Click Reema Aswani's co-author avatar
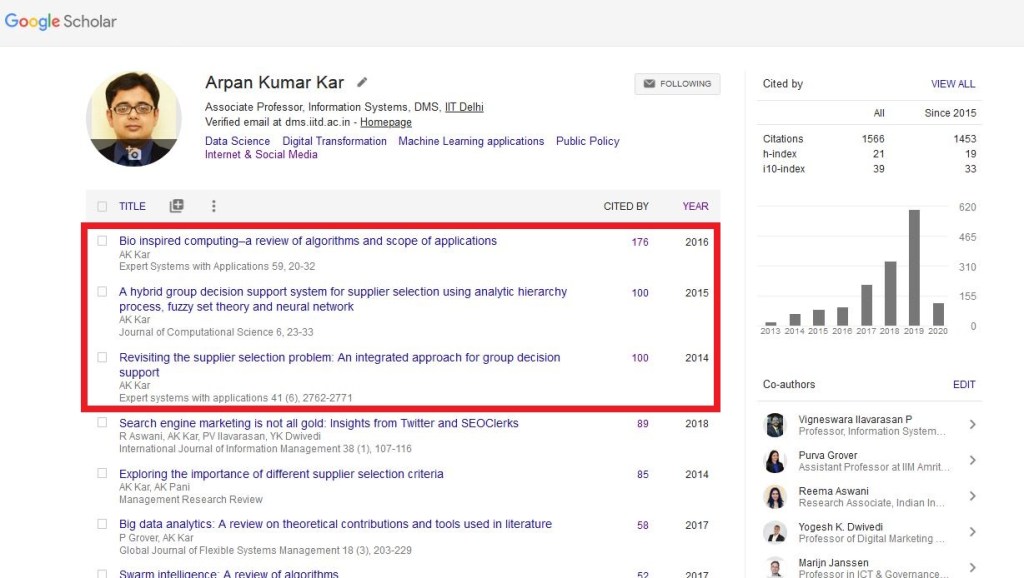This screenshot has width=1024, height=578. click(x=775, y=497)
